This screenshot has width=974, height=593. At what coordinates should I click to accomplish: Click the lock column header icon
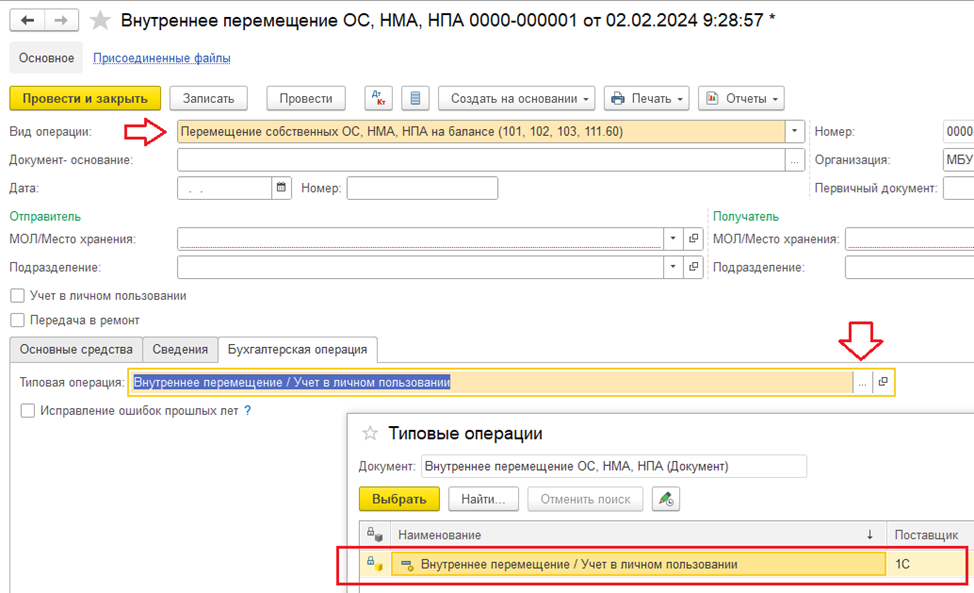click(374, 534)
